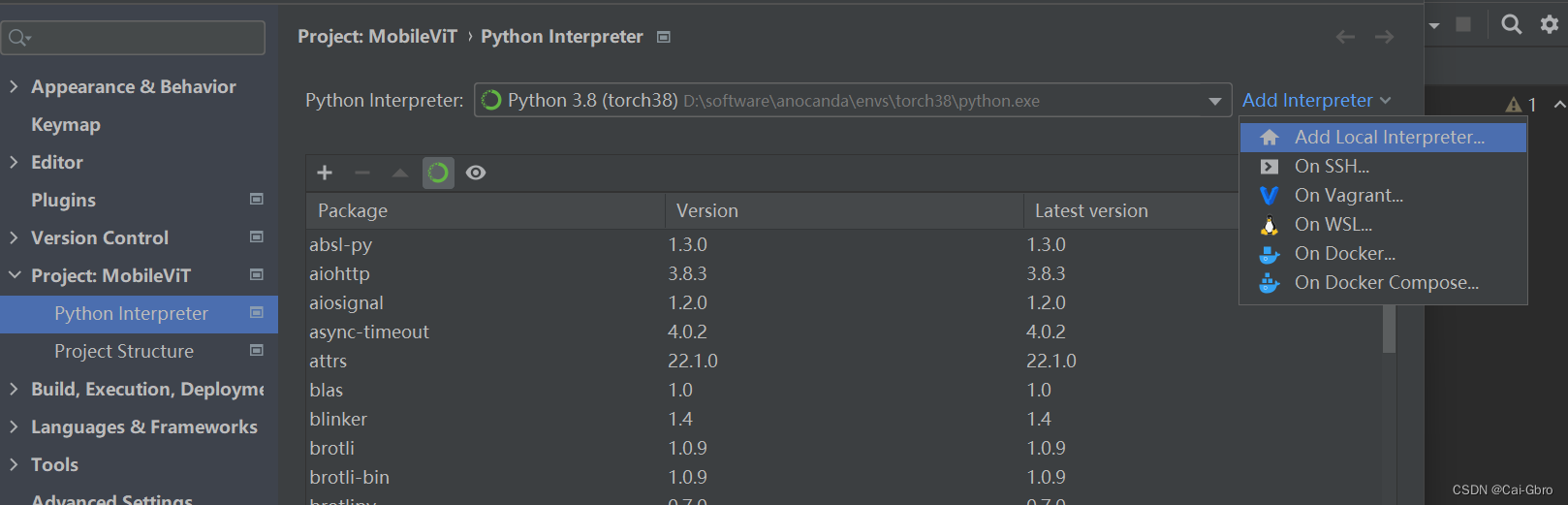Select the blas package row
Screen dimensions: 1568x505
(x=843, y=391)
